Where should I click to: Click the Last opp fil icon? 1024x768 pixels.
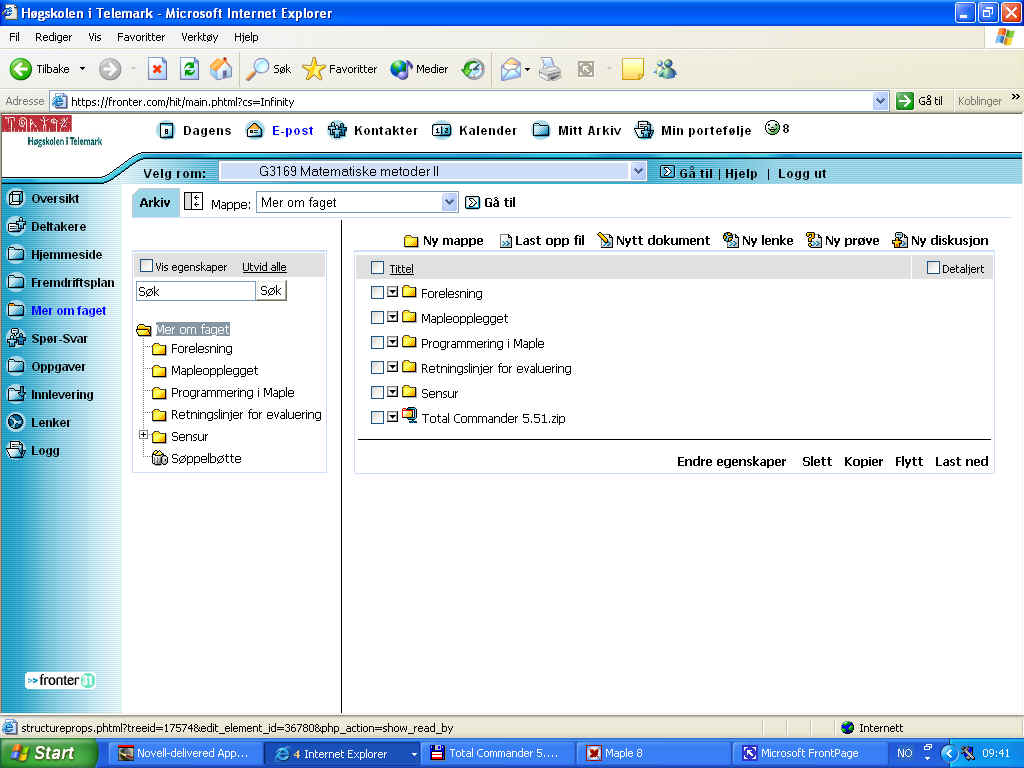pyautogui.click(x=505, y=241)
